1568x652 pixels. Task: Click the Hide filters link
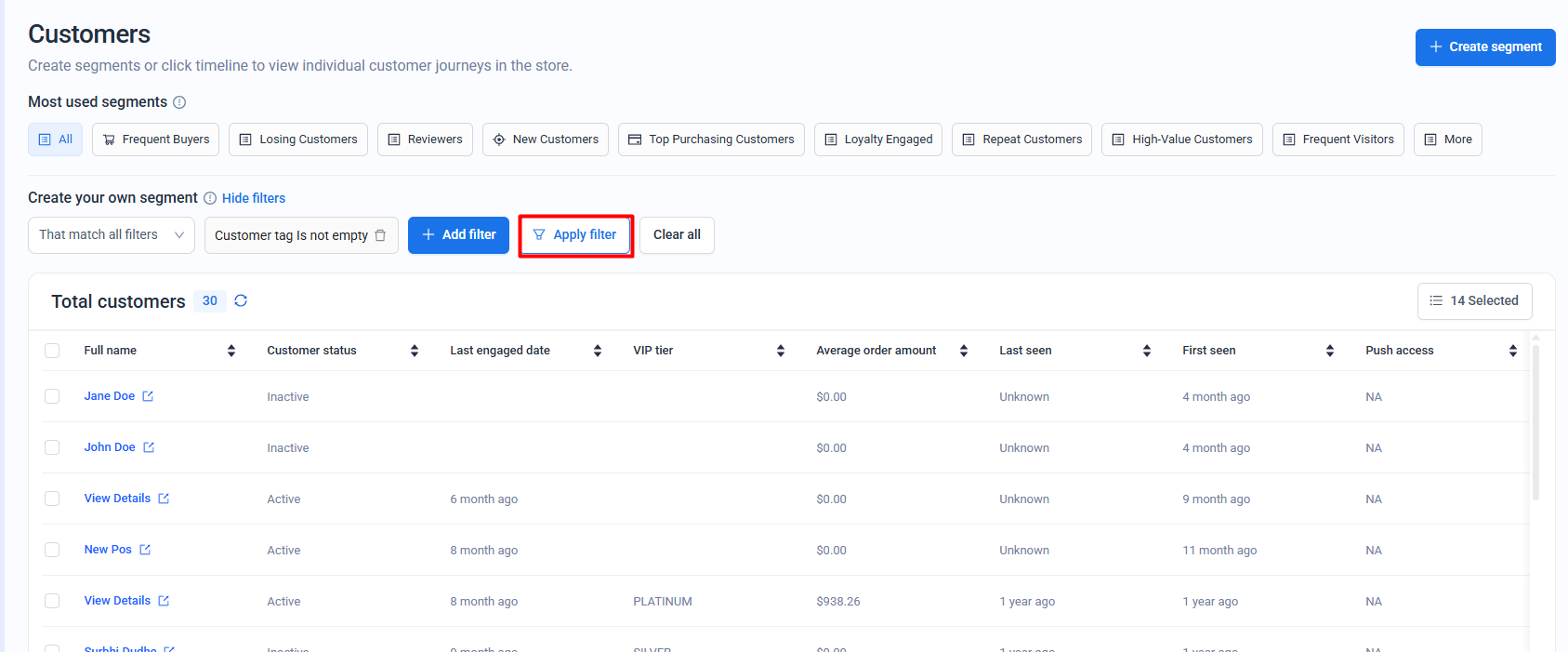pos(254,198)
